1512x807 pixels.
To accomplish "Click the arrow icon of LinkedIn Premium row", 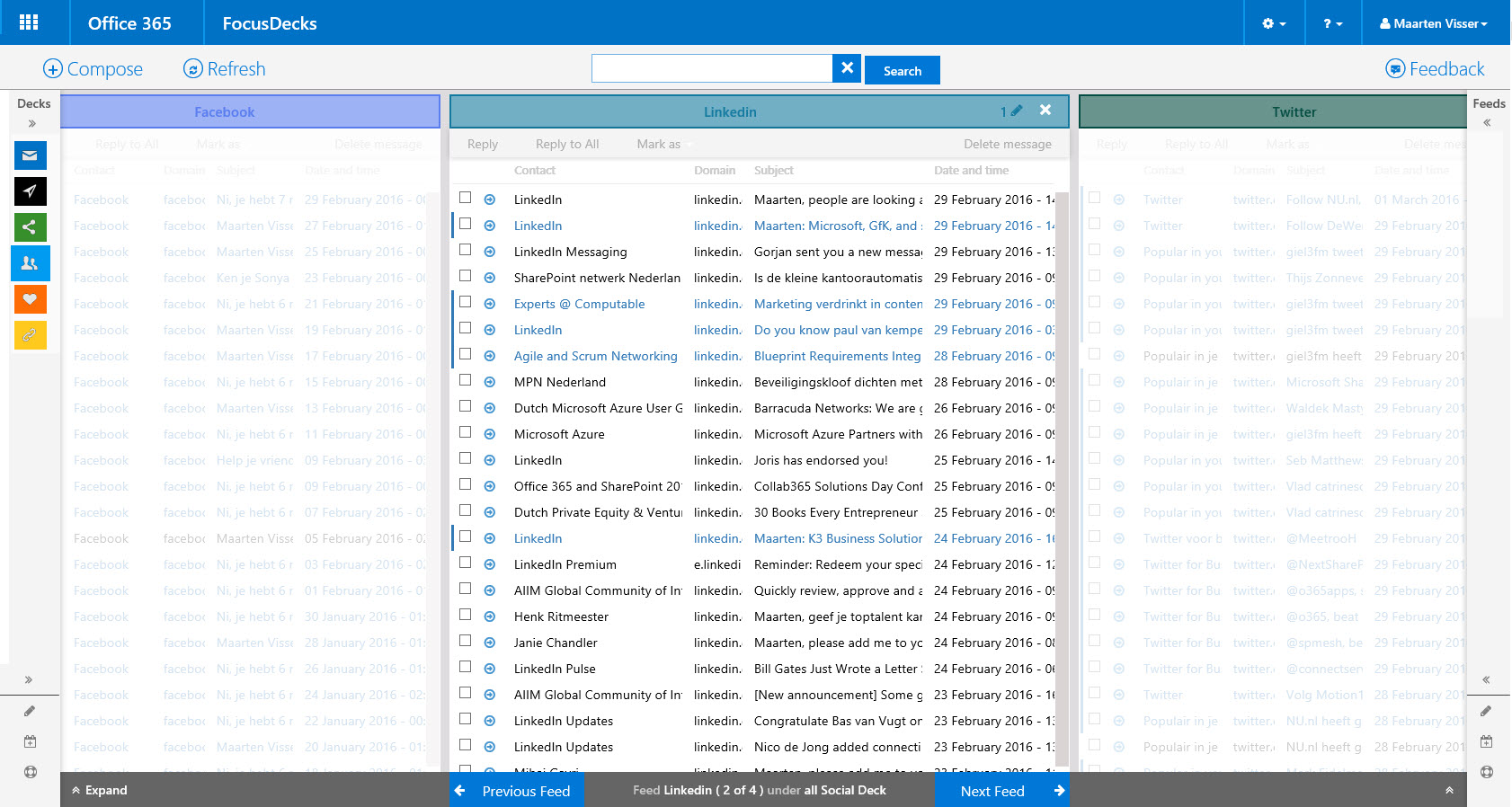I will coord(490,564).
